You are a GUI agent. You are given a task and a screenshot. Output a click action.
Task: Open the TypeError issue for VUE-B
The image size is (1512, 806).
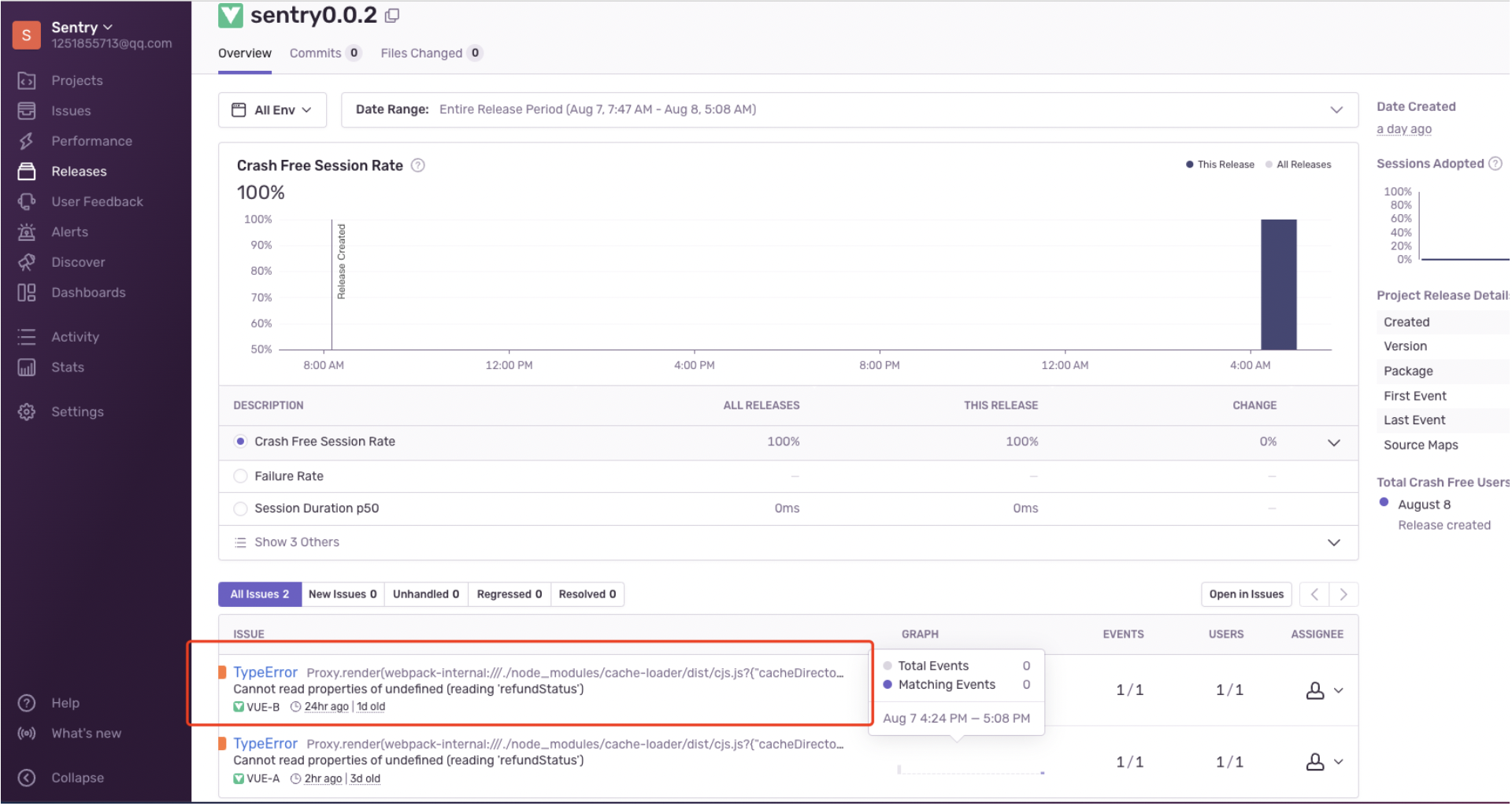pos(265,672)
